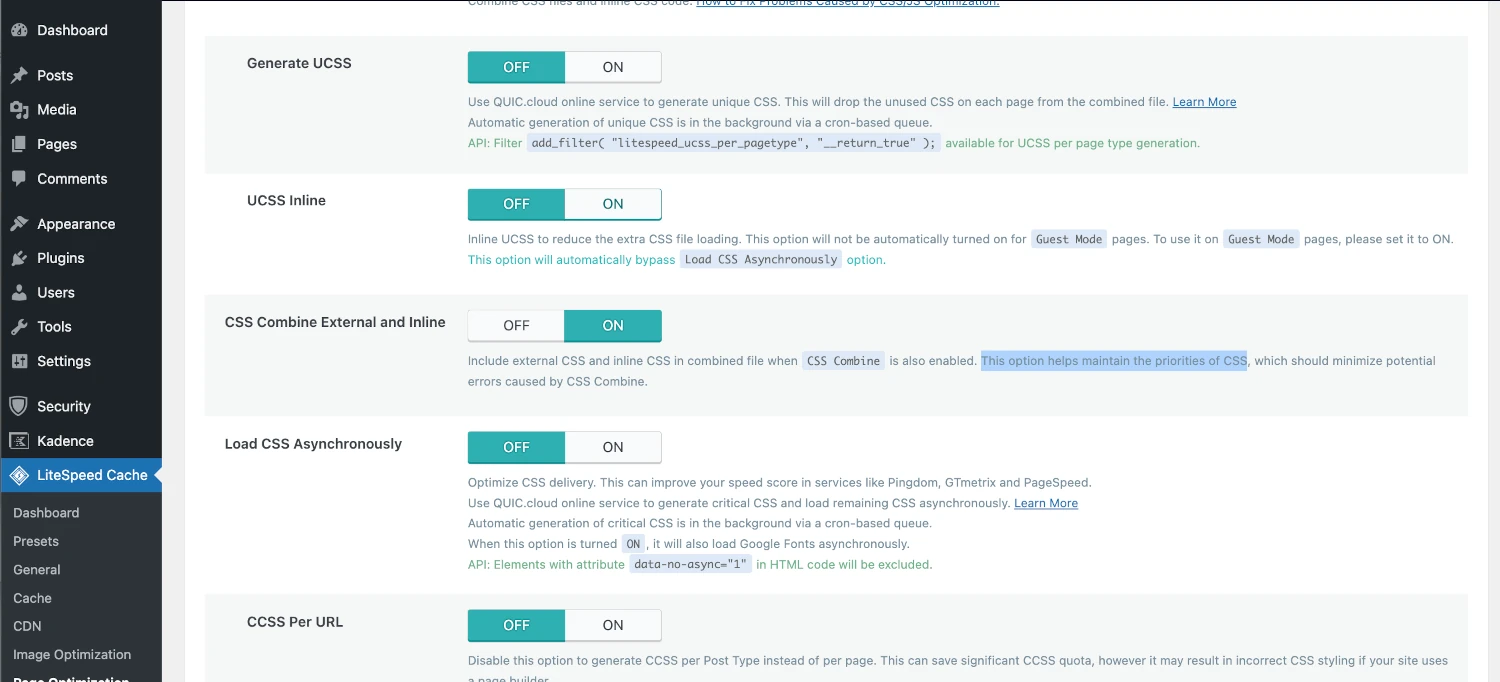Click the highlighted text about CSS priorities
The height and width of the screenshot is (682, 1500).
tap(1114, 361)
